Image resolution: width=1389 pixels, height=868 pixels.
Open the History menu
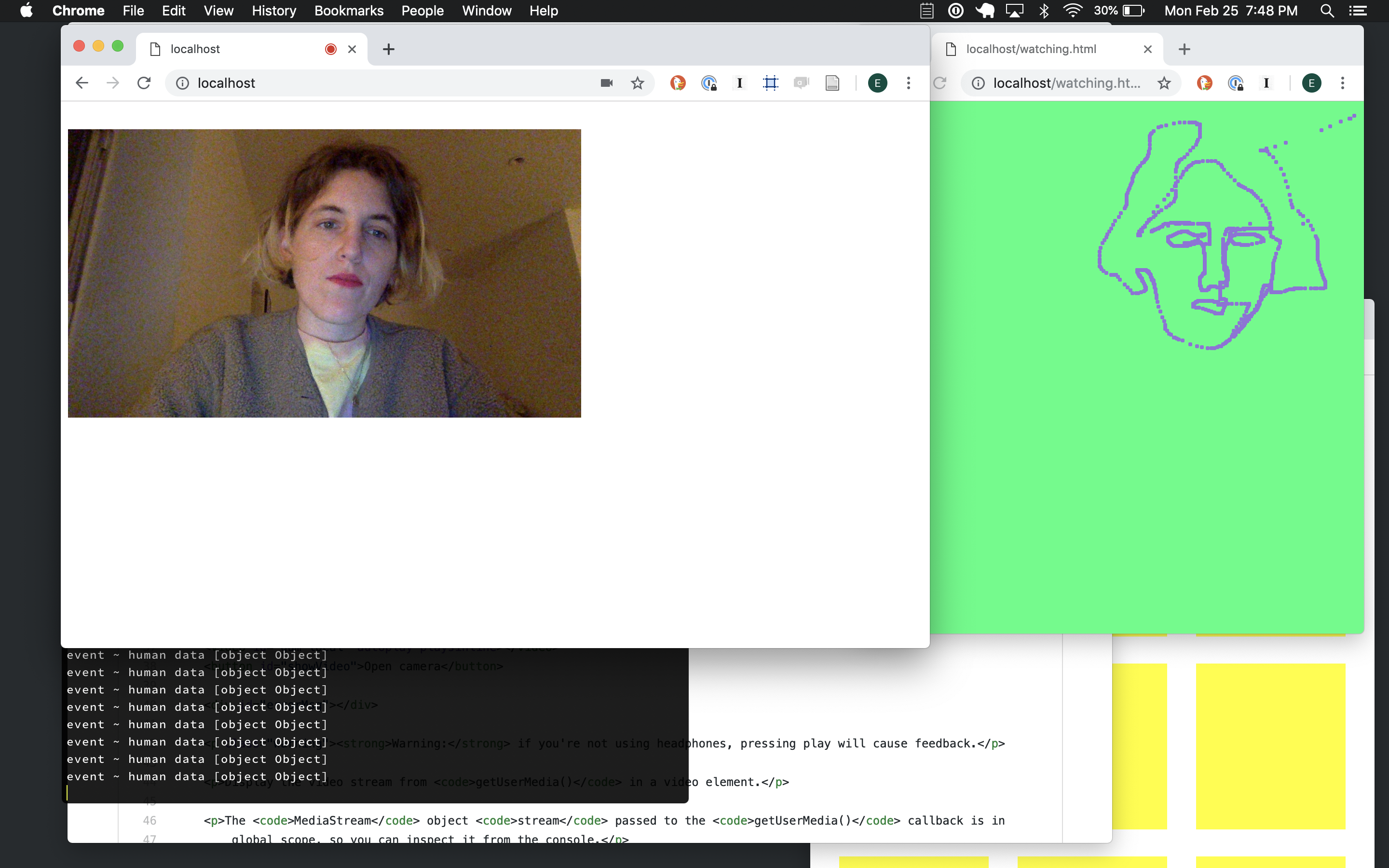click(274, 11)
